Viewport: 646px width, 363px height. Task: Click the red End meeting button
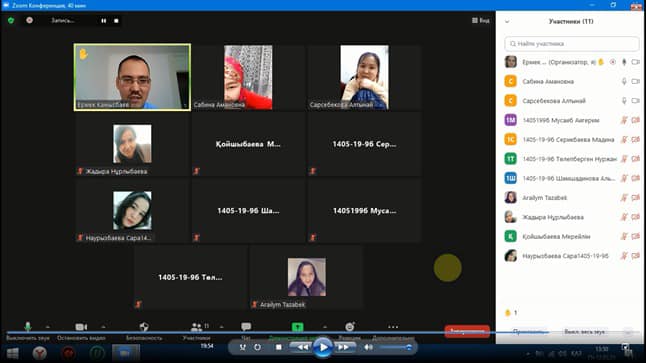pos(467,331)
